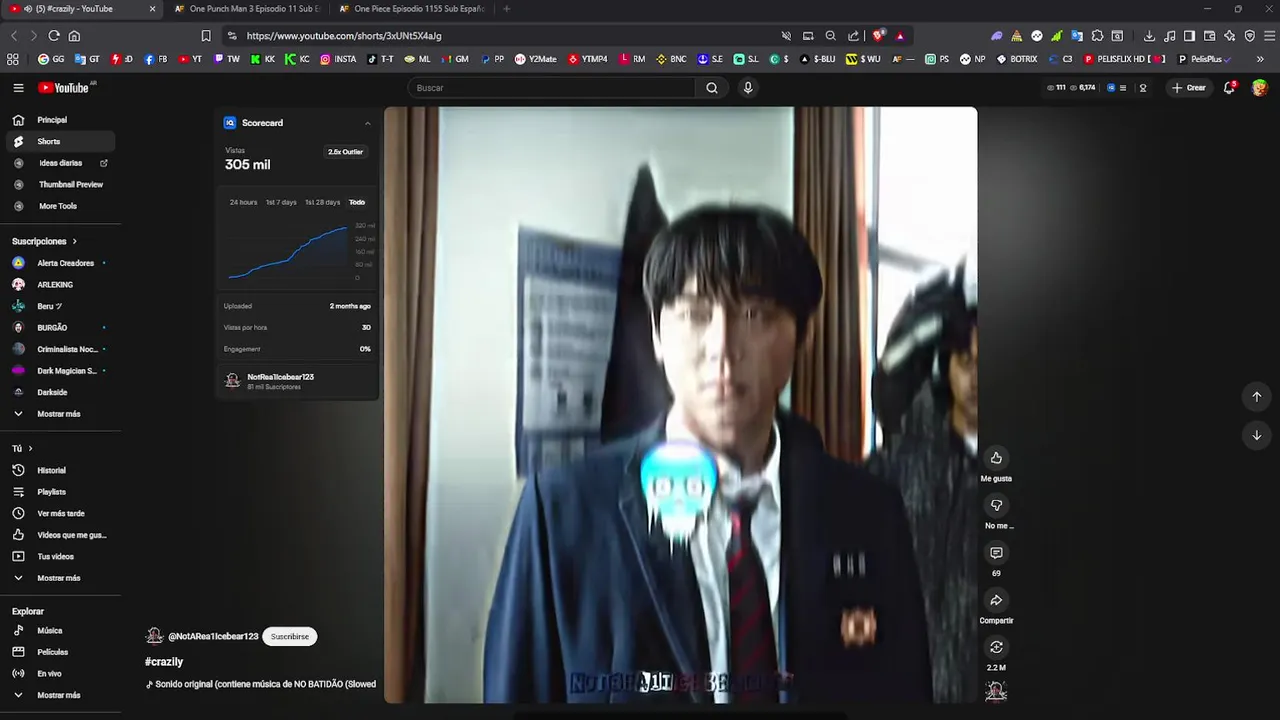Collapse the Scorecard panel chevron

[x=367, y=123]
